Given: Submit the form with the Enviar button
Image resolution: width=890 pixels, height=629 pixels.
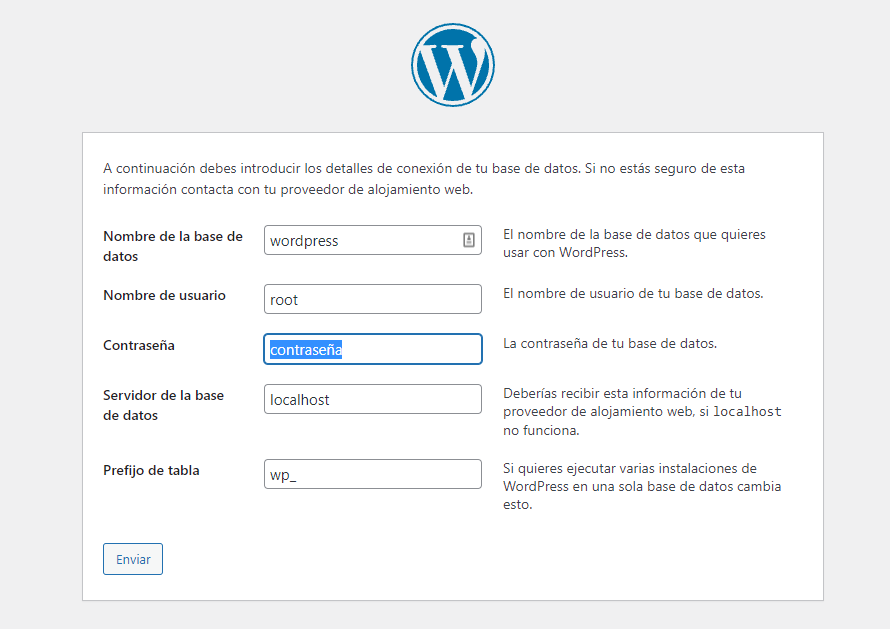Looking at the screenshot, I should tap(133, 559).
